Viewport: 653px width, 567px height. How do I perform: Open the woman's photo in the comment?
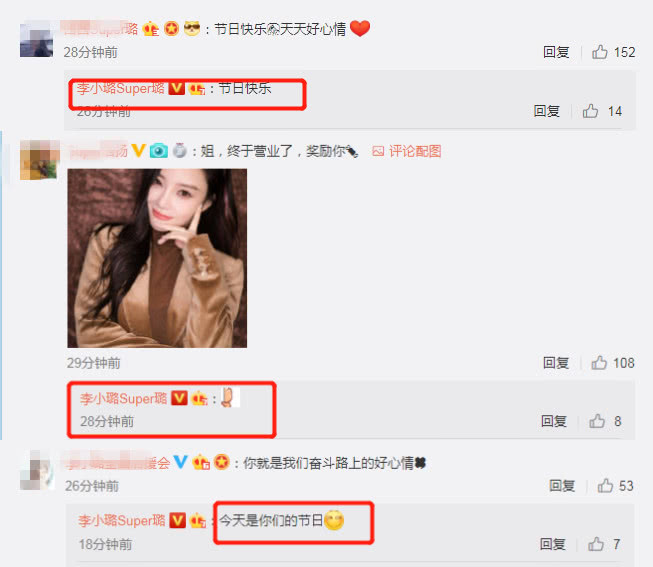(157, 258)
